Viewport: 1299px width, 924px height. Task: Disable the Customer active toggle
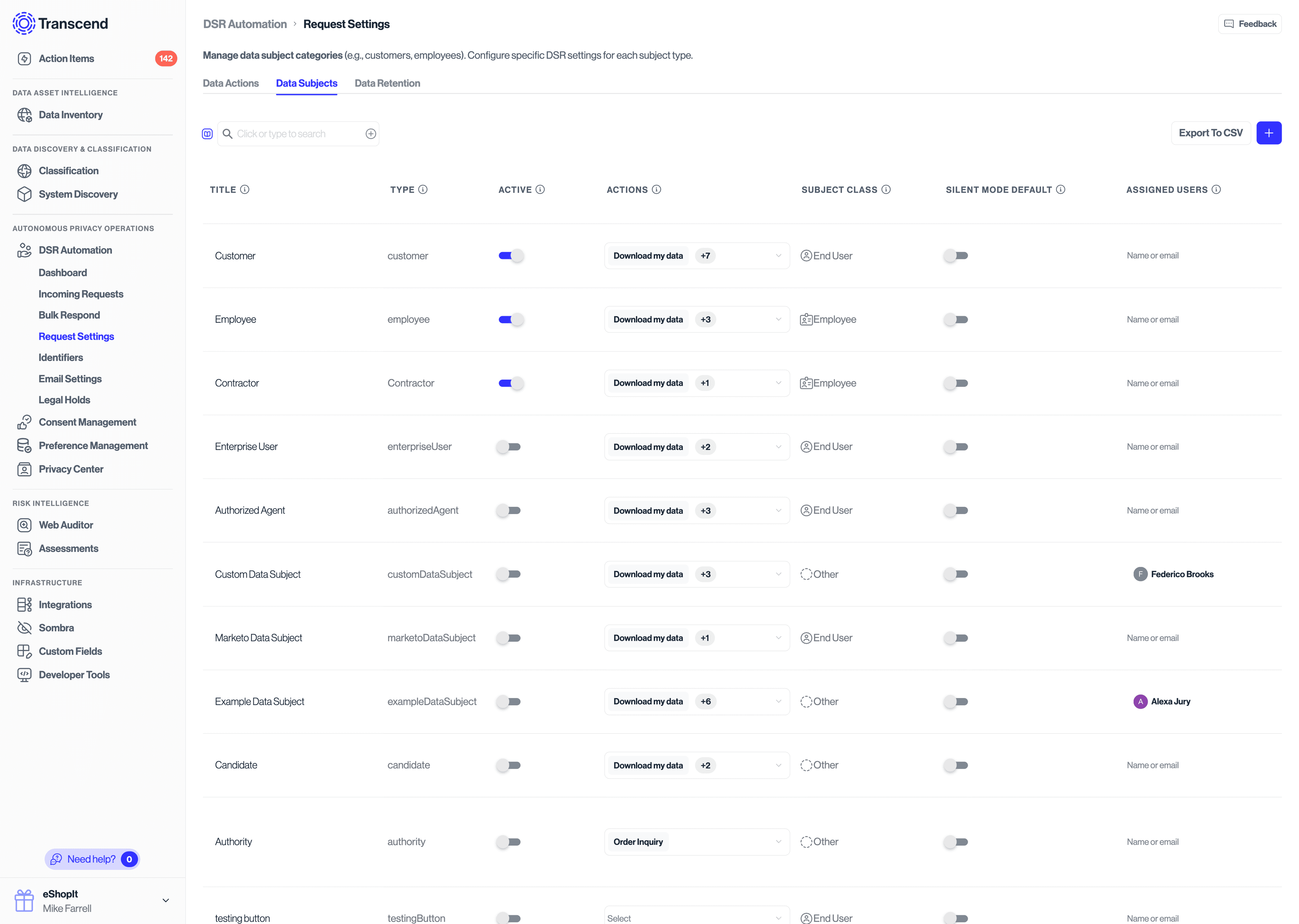tap(510, 255)
